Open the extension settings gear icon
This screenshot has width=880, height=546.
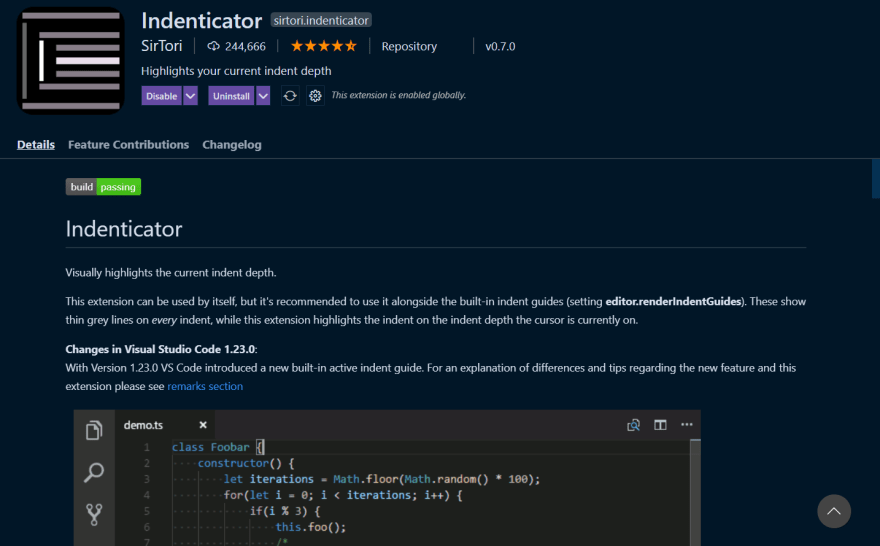315,96
